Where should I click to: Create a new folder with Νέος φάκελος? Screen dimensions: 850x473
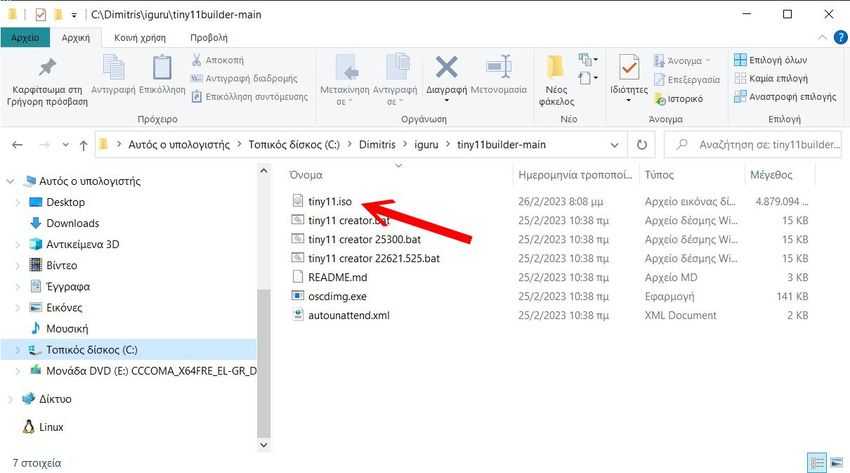coord(556,80)
